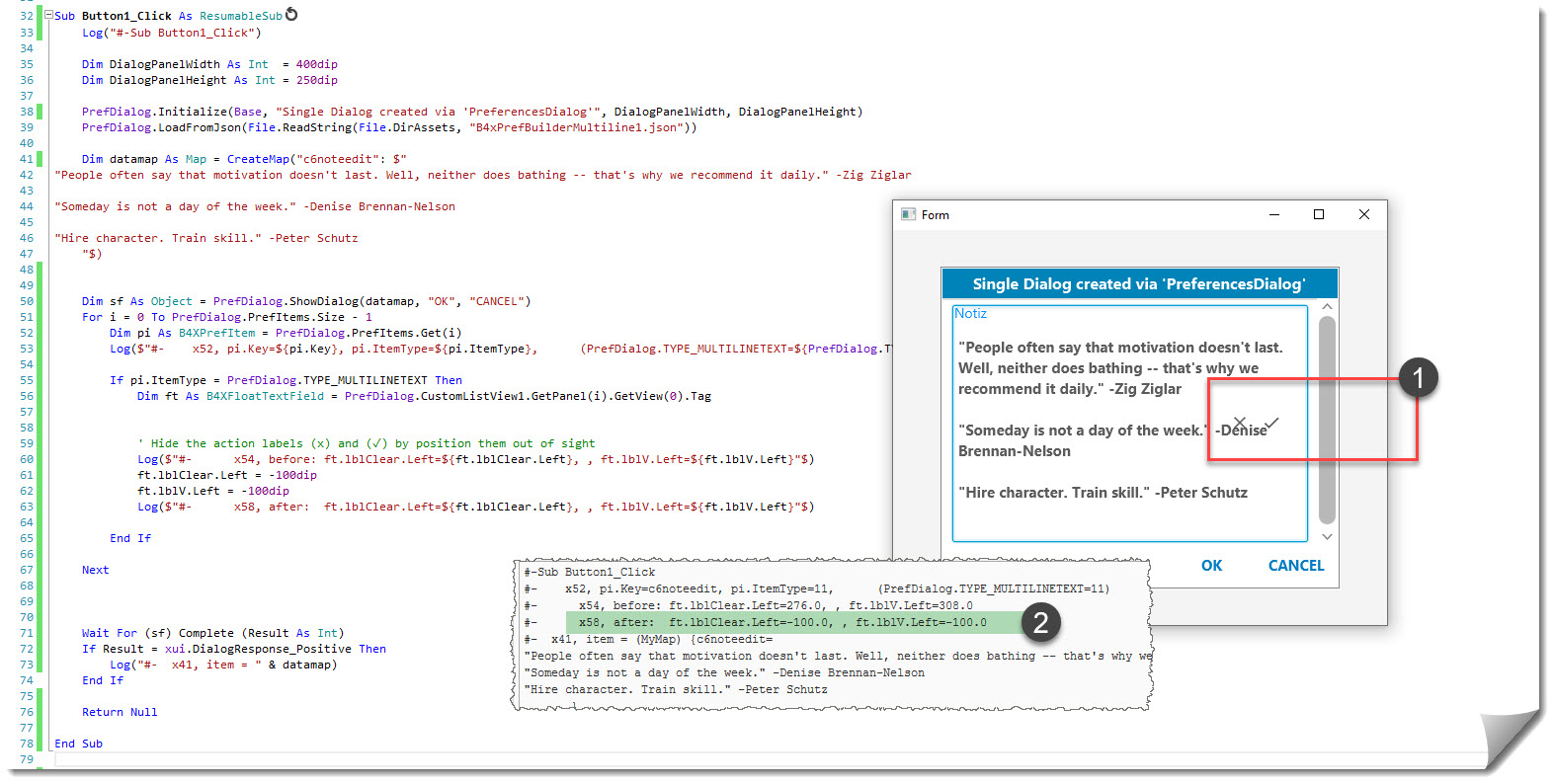This screenshot has height=784, width=1554.
Task: Click the checkmark label in text field
Action: [1271, 423]
